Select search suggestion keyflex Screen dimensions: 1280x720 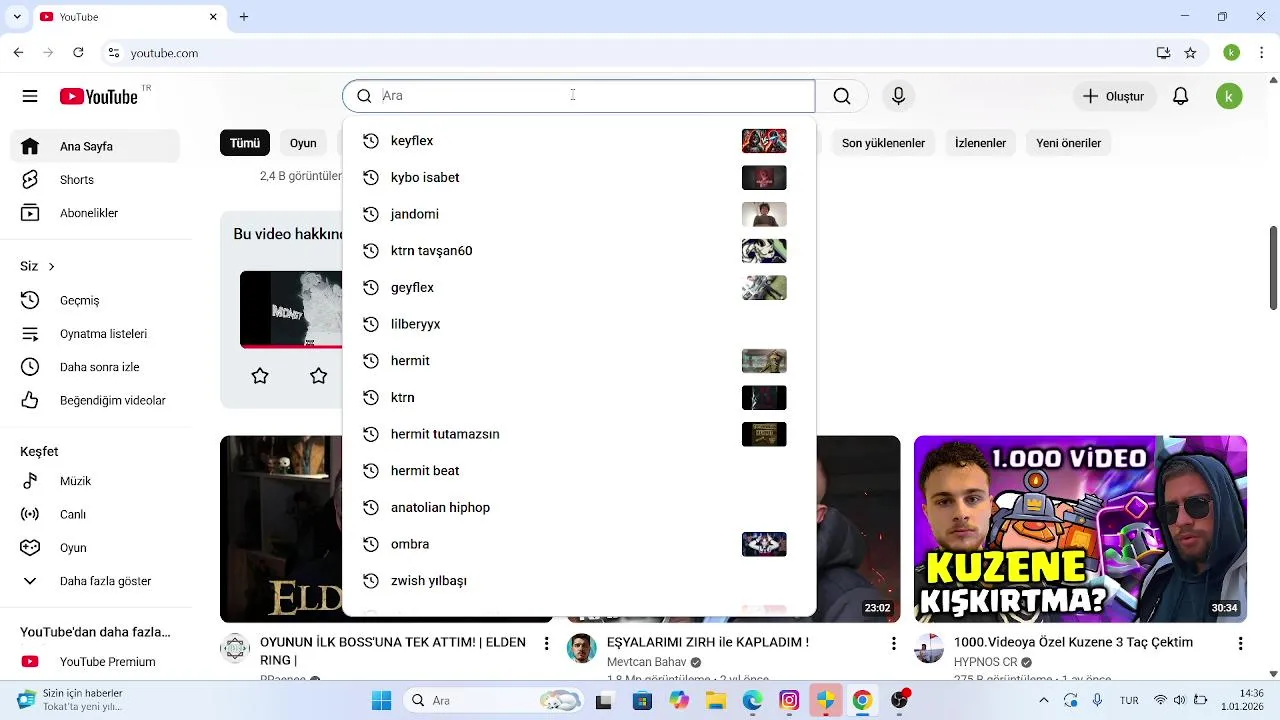579,141
